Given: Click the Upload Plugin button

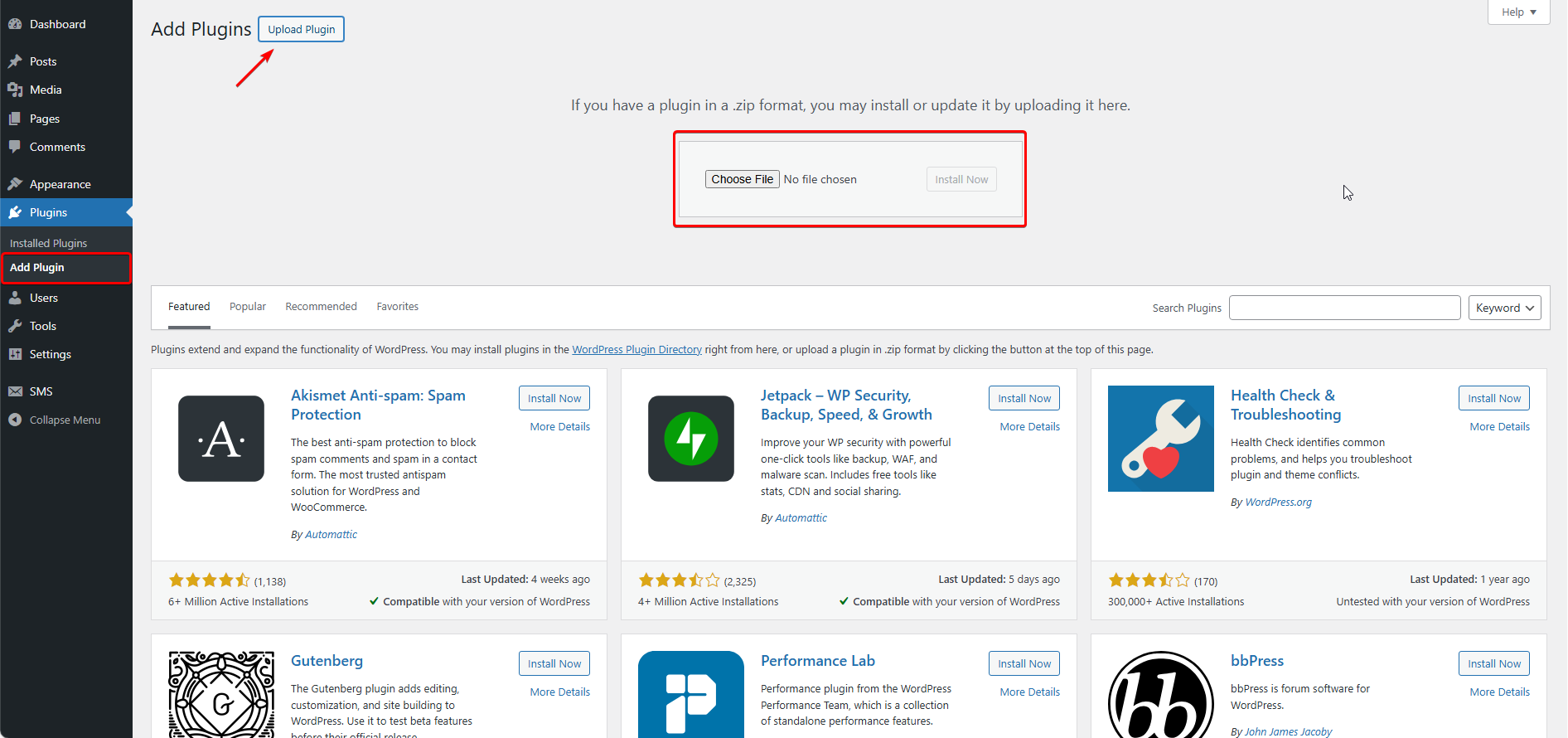Looking at the screenshot, I should [x=301, y=29].
